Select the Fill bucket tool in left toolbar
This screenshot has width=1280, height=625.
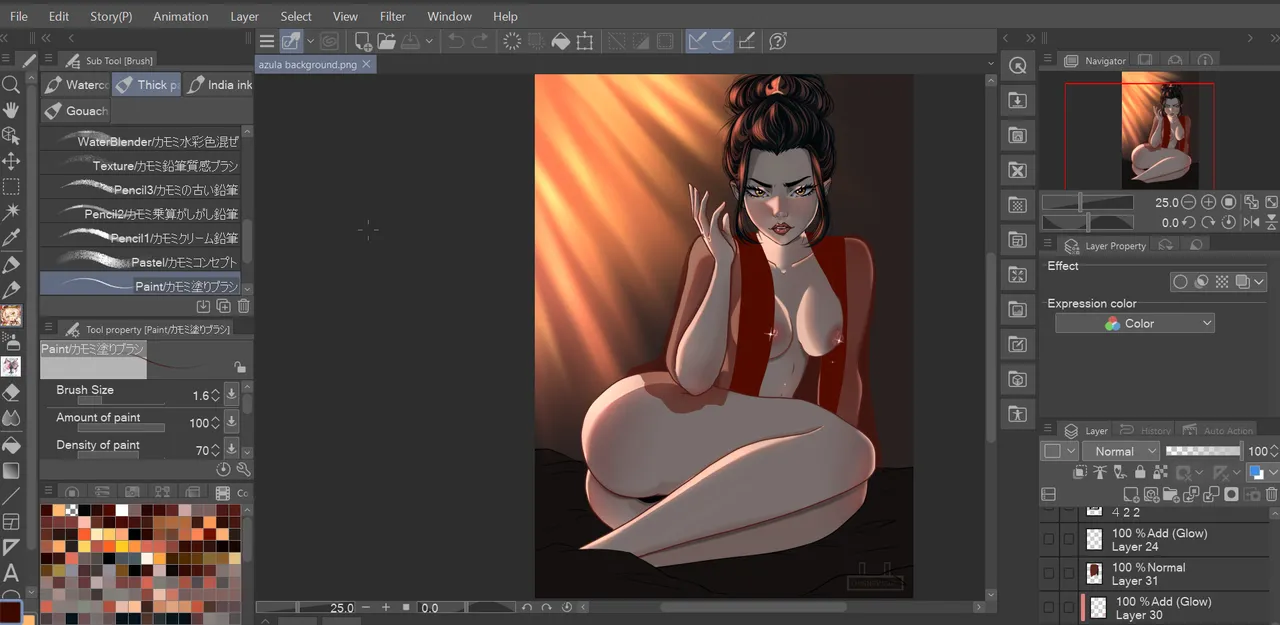pyautogui.click(x=11, y=444)
